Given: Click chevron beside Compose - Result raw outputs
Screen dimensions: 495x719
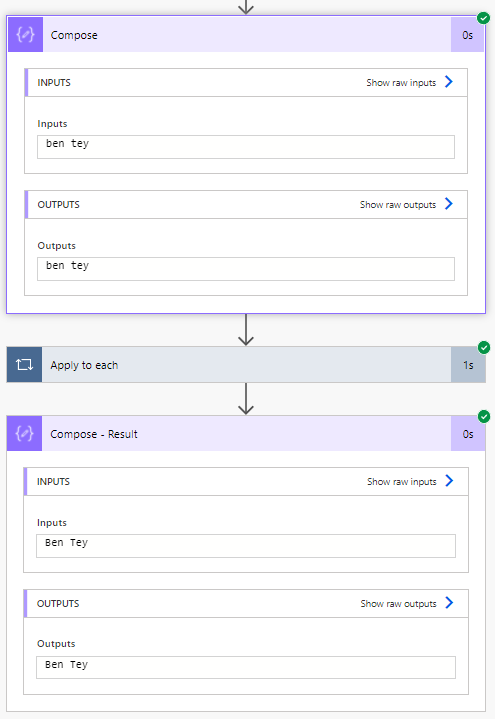Looking at the screenshot, I should click(449, 603).
